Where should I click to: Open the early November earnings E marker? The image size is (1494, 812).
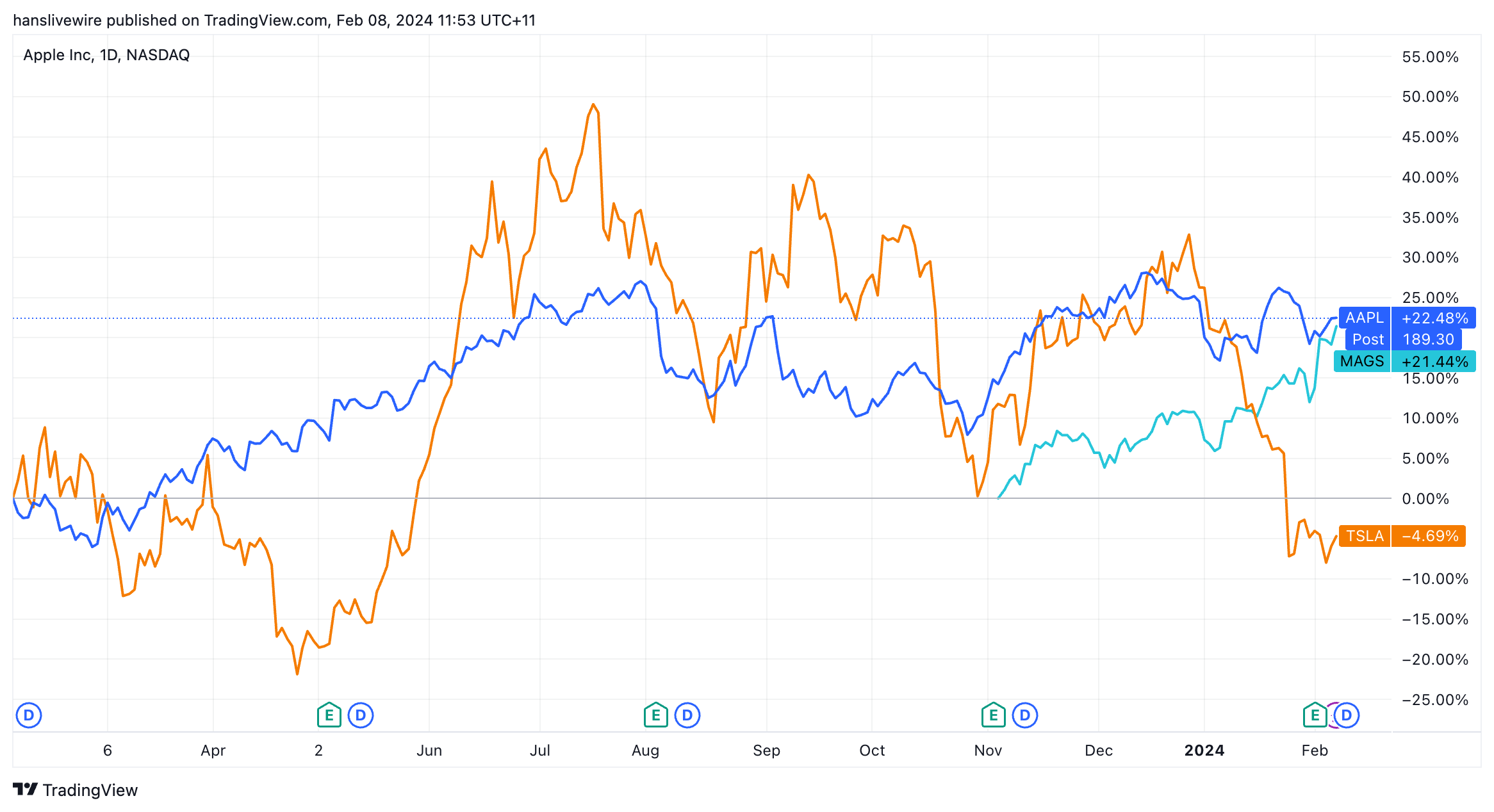(993, 715)
